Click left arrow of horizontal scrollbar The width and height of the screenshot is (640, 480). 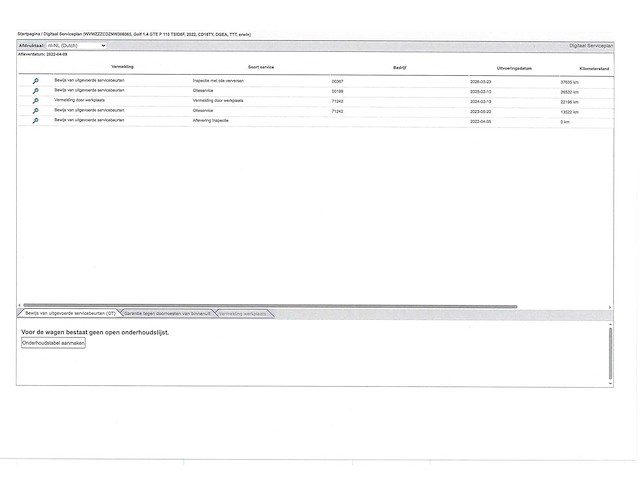(x=19, y=306)
